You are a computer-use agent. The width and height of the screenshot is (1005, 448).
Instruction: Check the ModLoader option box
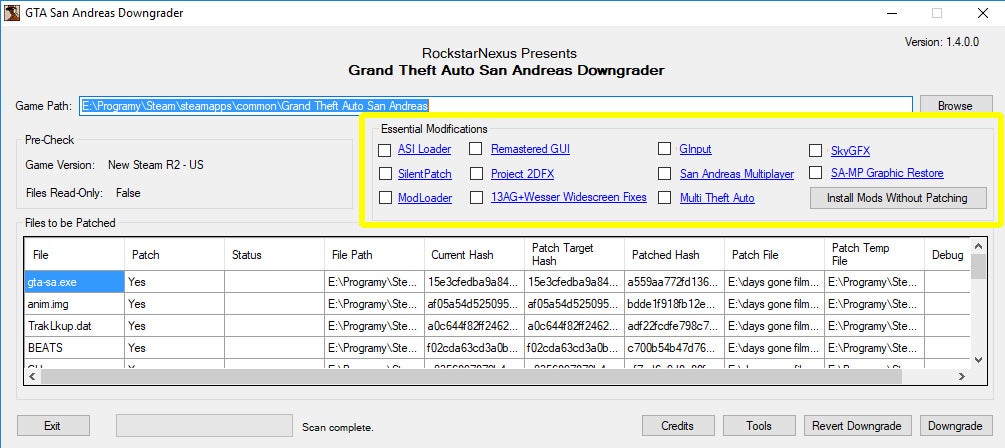pyautogui.click(x=385, y=198)
